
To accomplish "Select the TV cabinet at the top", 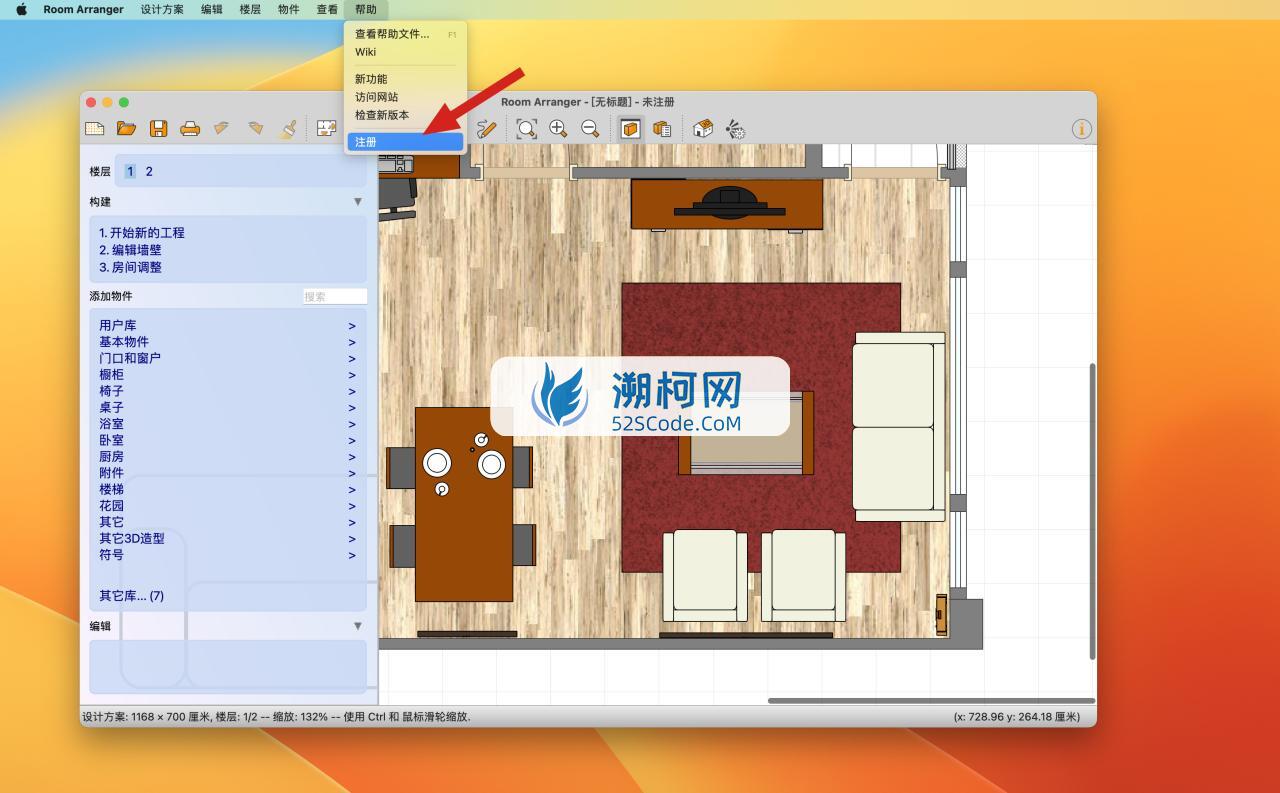I will pos(727,204).
